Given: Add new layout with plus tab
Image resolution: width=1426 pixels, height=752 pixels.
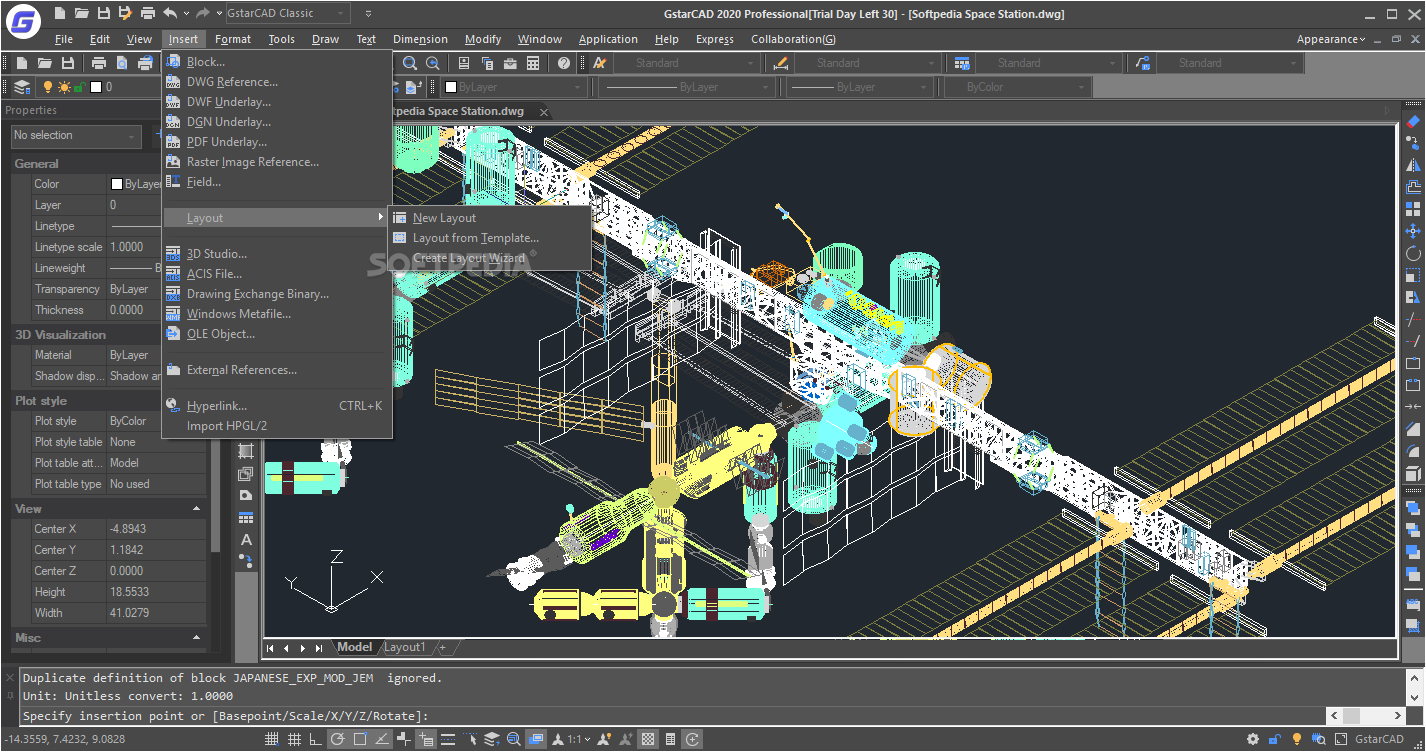Looking at the screenshot, I should [x=442, y=647].
